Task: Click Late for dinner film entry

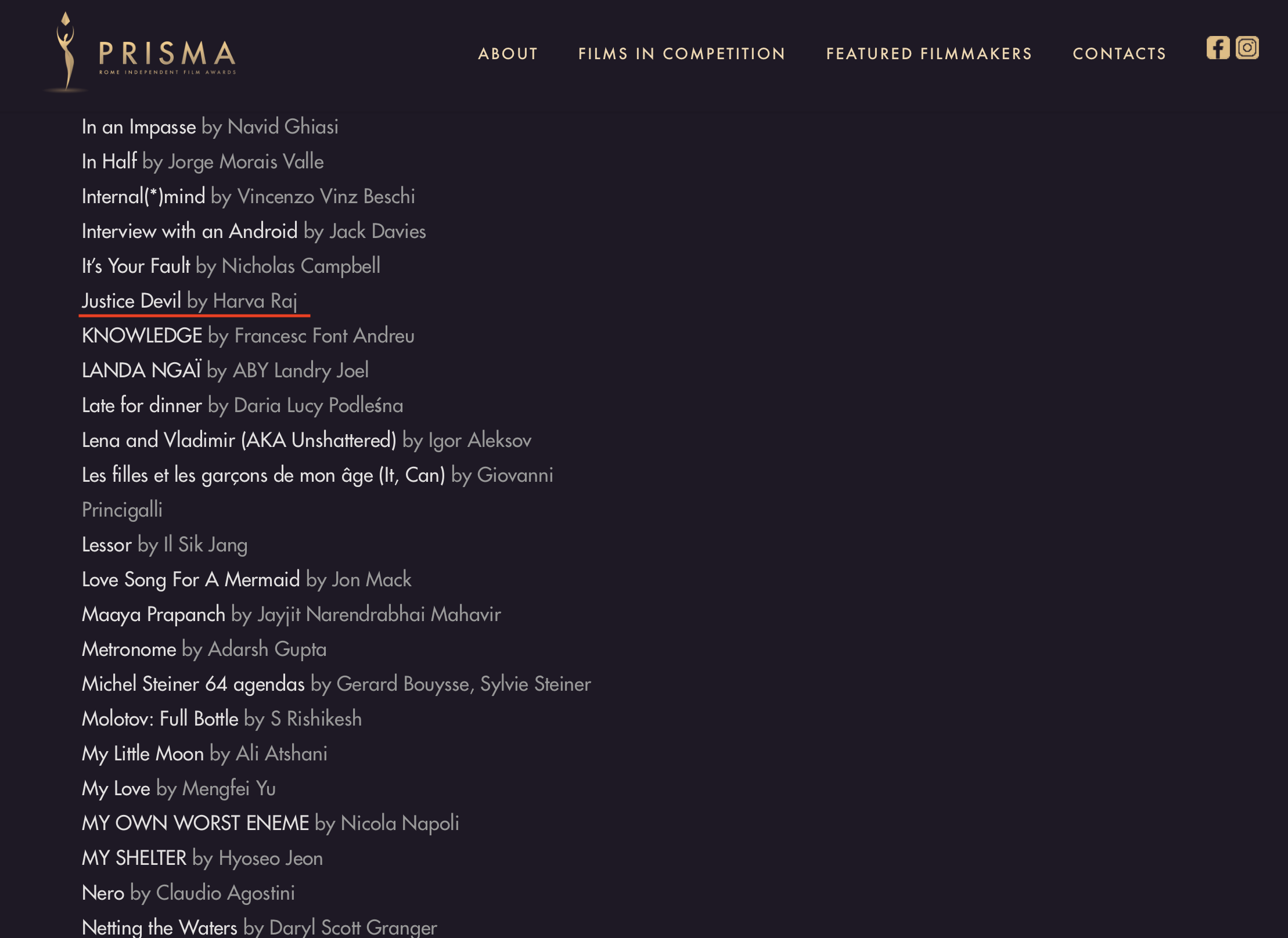Action: 242,405
